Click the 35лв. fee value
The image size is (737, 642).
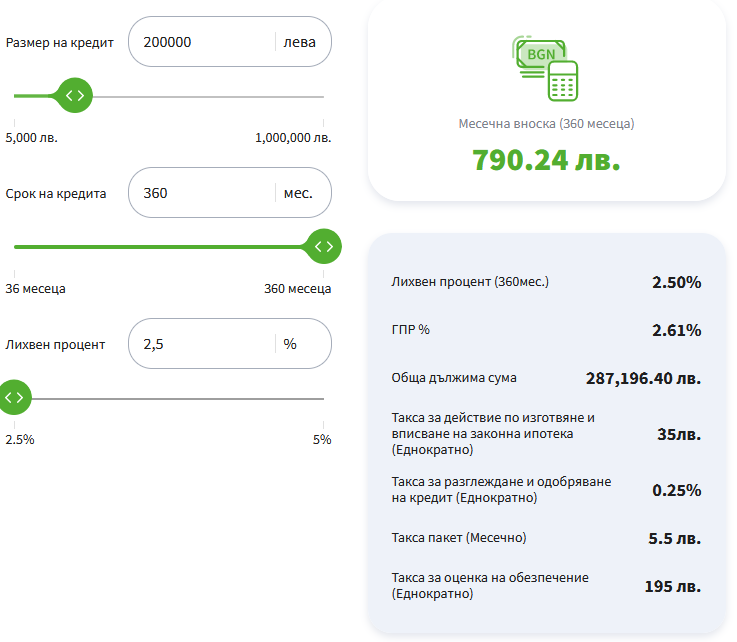pyautogui.click(x=679, y=434)
